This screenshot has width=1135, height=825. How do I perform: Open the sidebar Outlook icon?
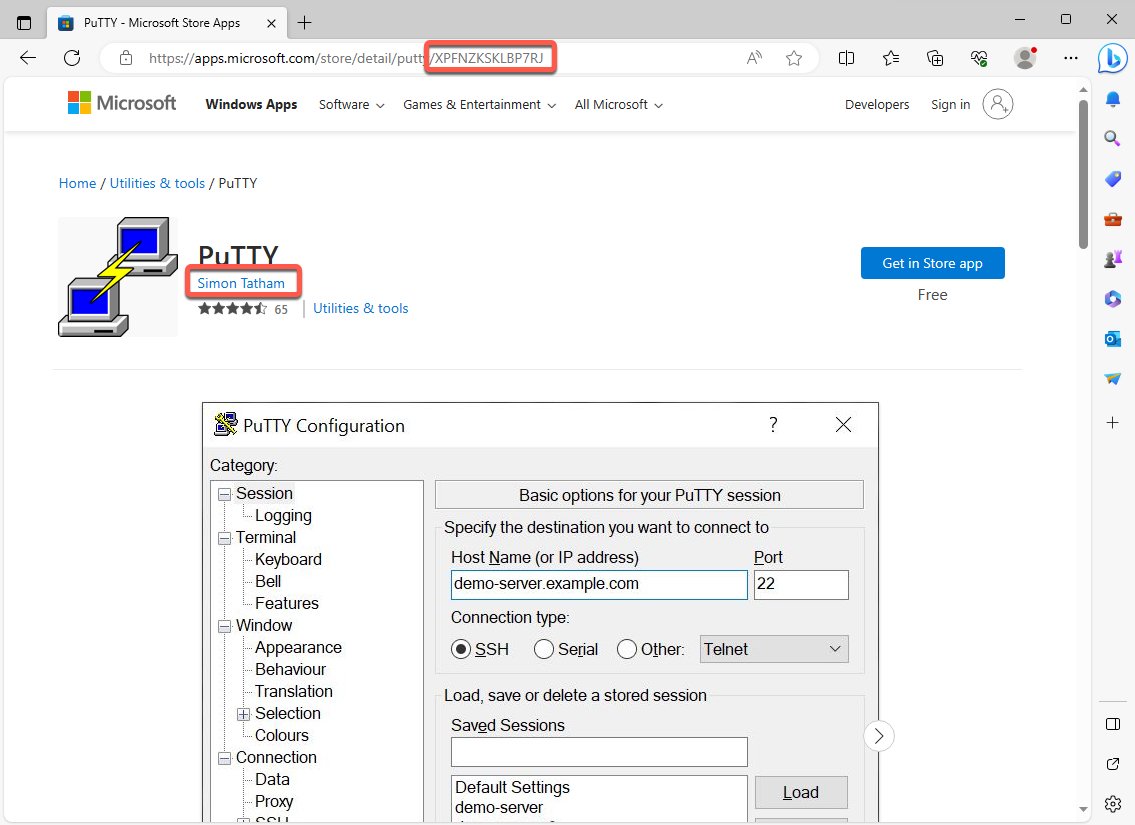coord(1113,338)
